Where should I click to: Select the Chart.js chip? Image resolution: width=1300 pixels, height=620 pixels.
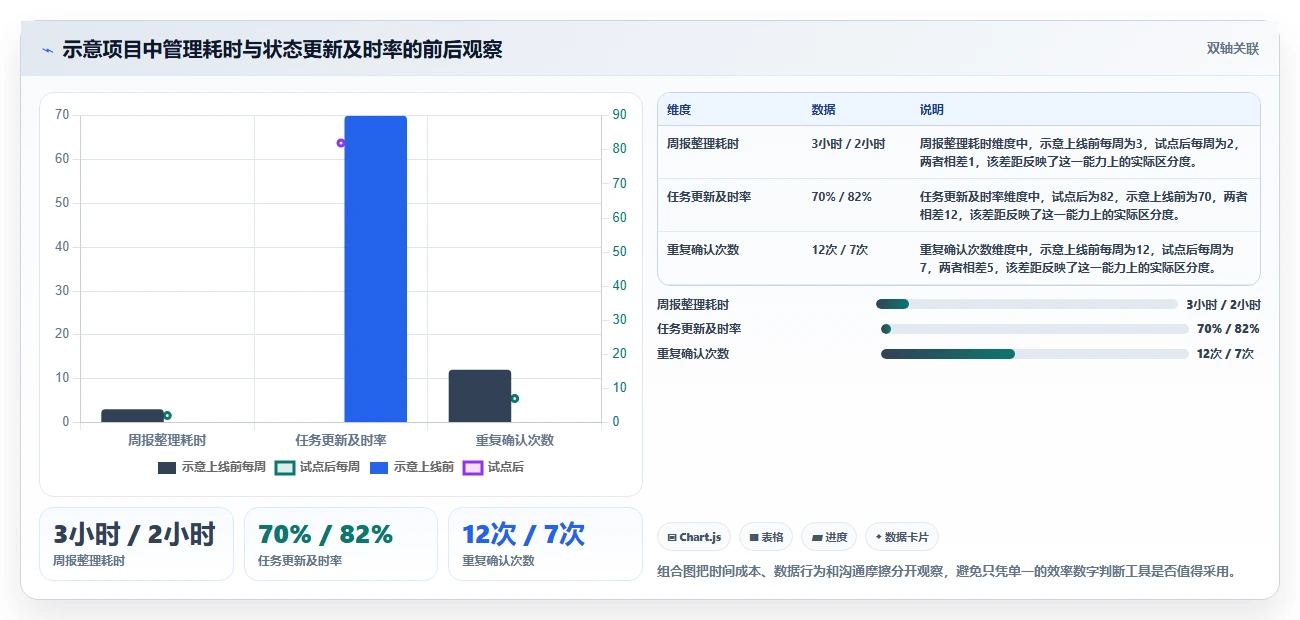(694, 537)
